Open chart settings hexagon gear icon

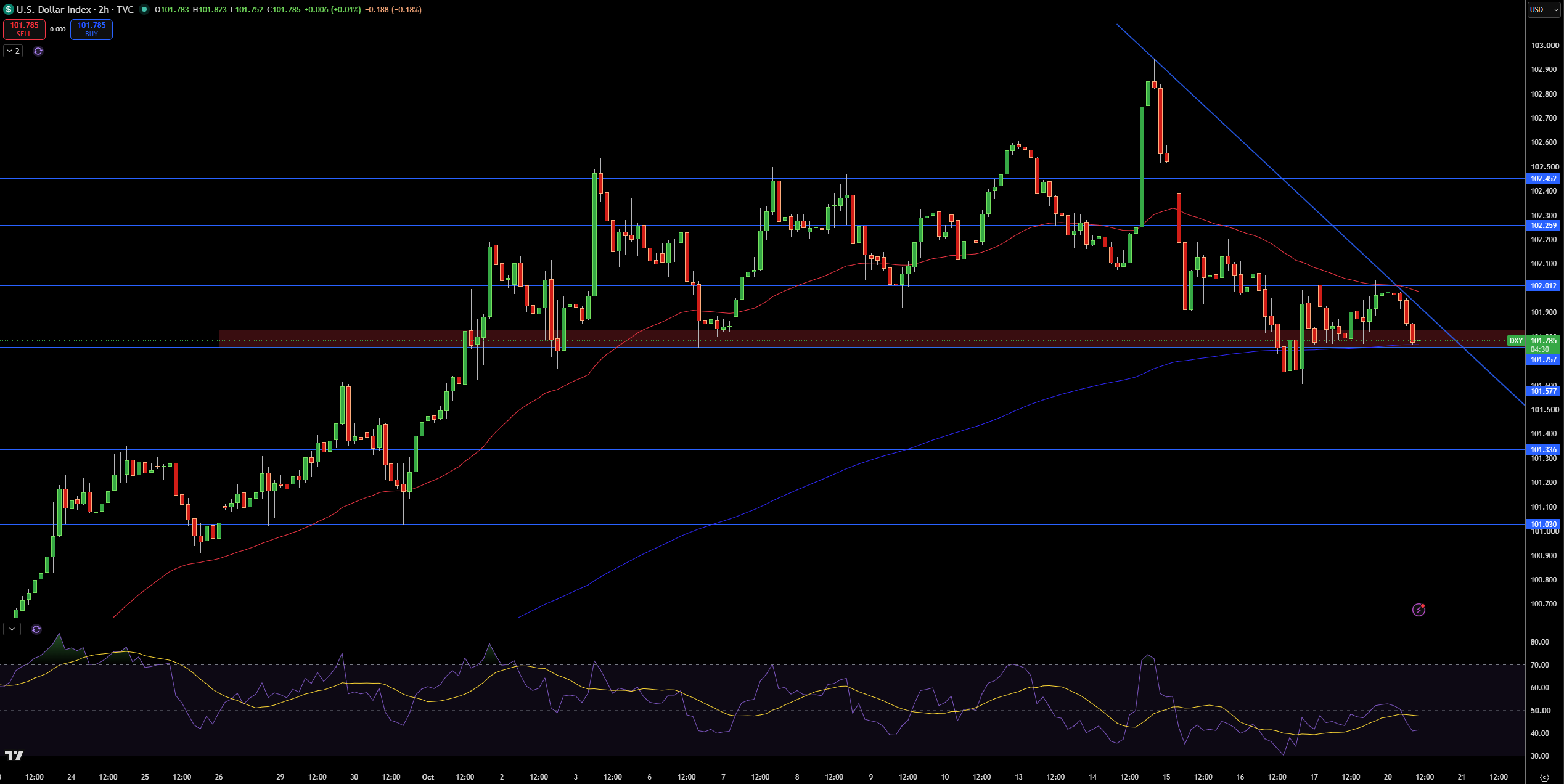1544,777
